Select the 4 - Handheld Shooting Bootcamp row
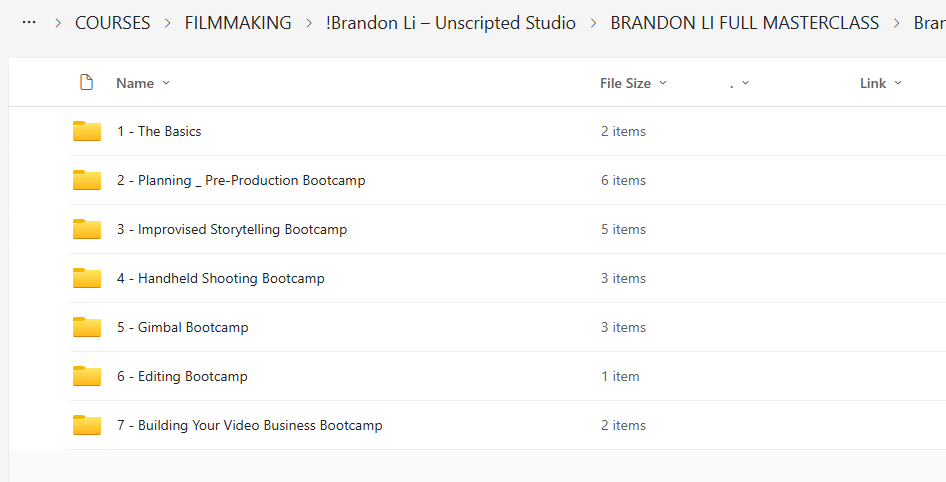The width and height of the screenshot is (946, 482). pos(450,278)
